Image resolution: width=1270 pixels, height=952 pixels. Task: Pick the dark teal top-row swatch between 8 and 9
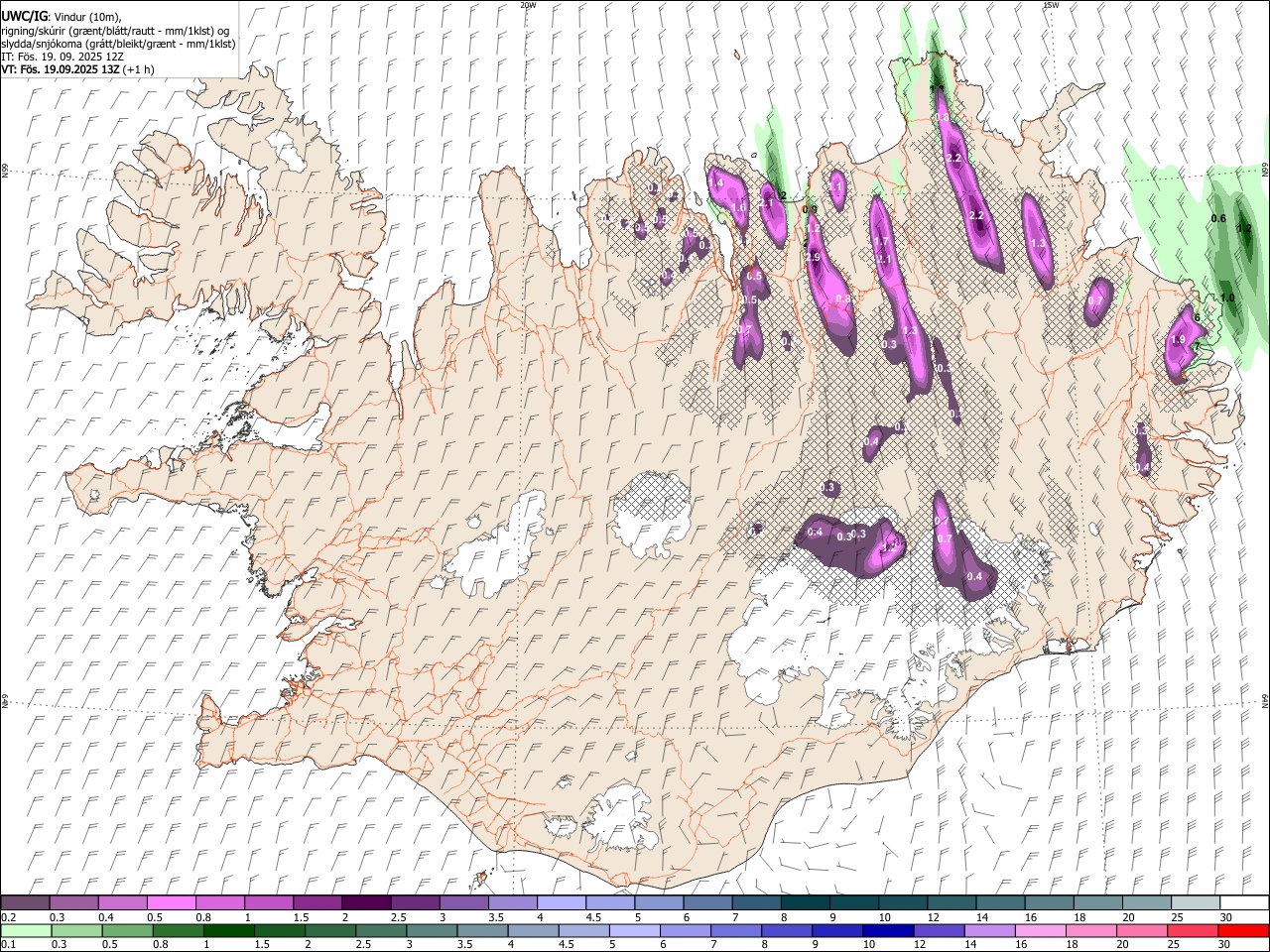coord(805,902)
